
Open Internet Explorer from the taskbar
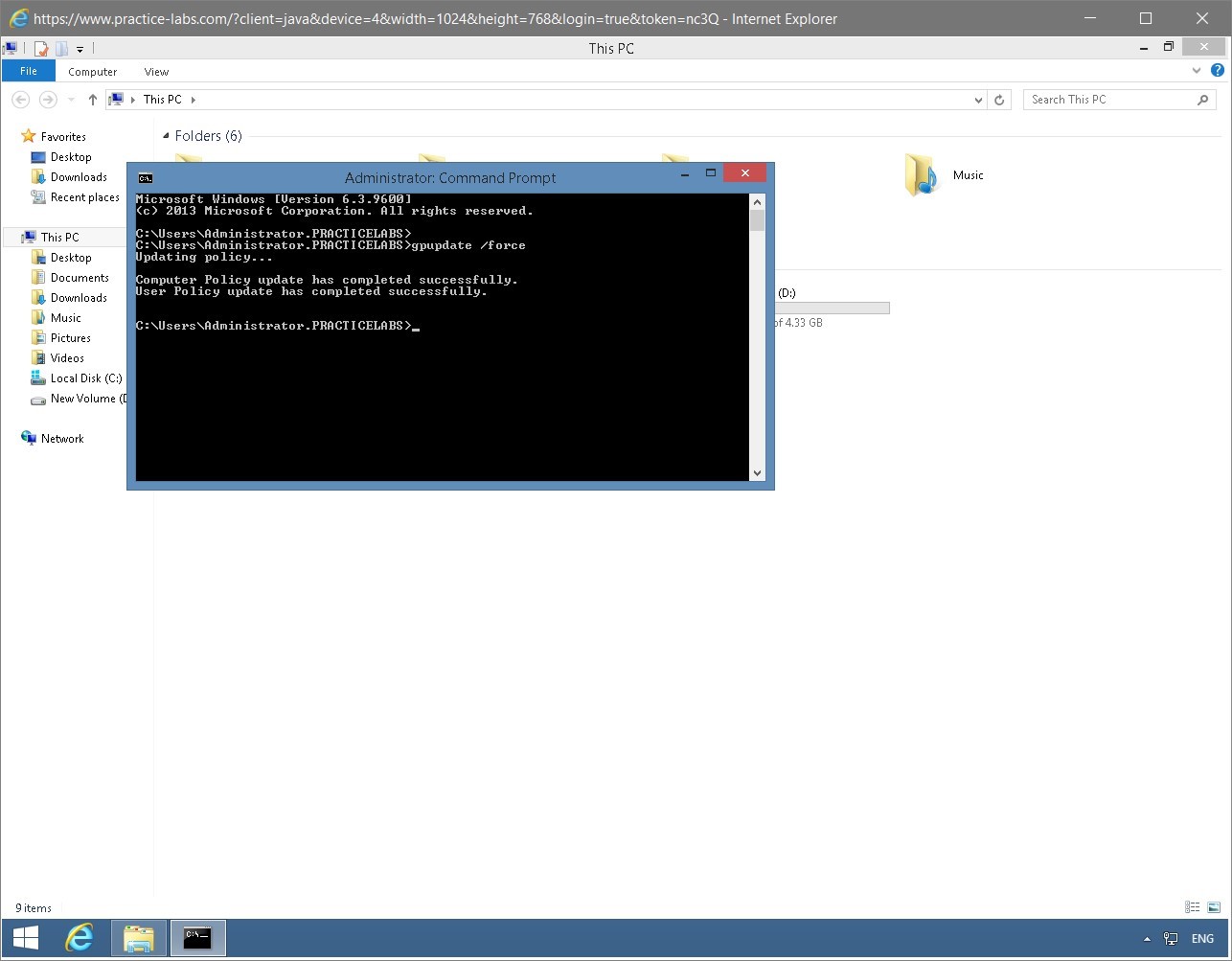(x=80, y=938)
